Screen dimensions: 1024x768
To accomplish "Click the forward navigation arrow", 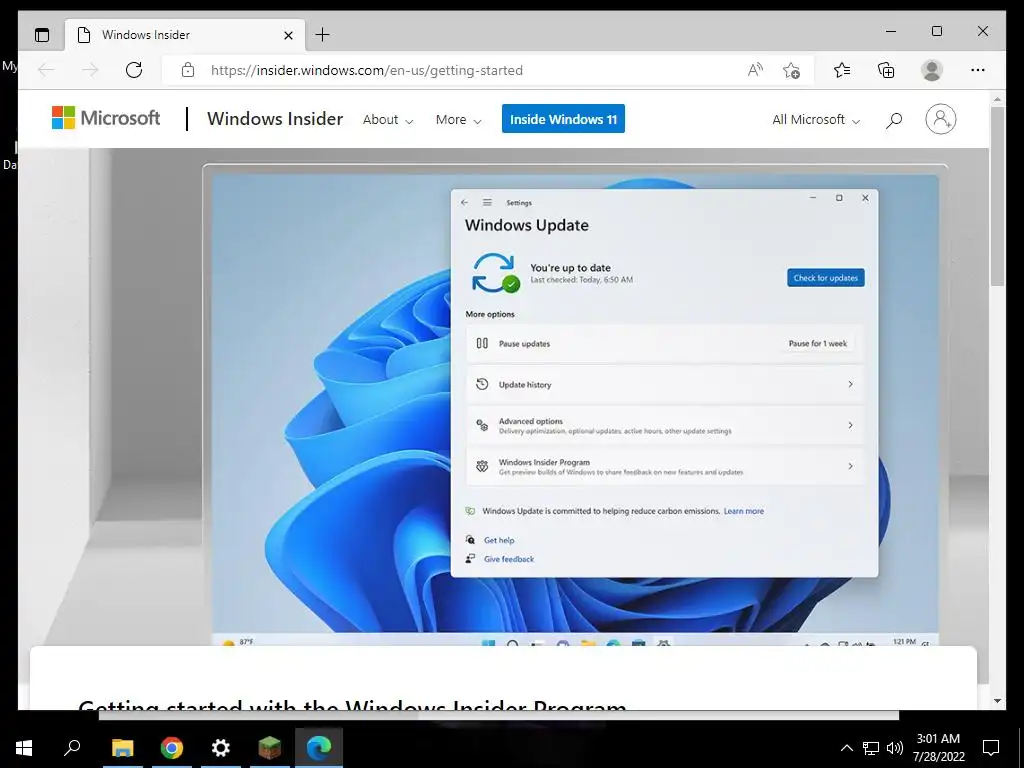I will (x=90, y=70).
